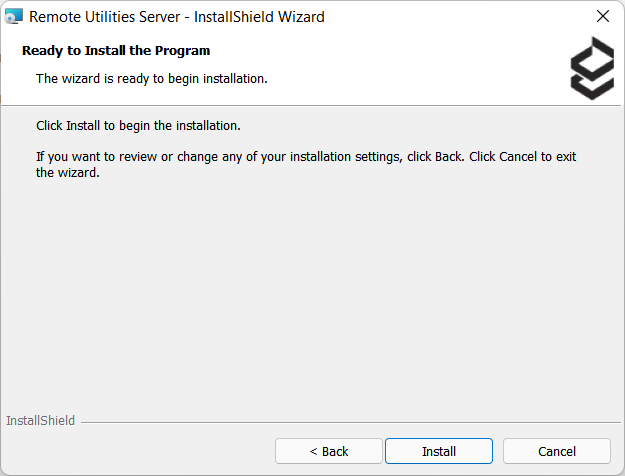625x476 pixels.
Task: Click the horizontal line beside the InstallShield label
Action: [350, 422]
